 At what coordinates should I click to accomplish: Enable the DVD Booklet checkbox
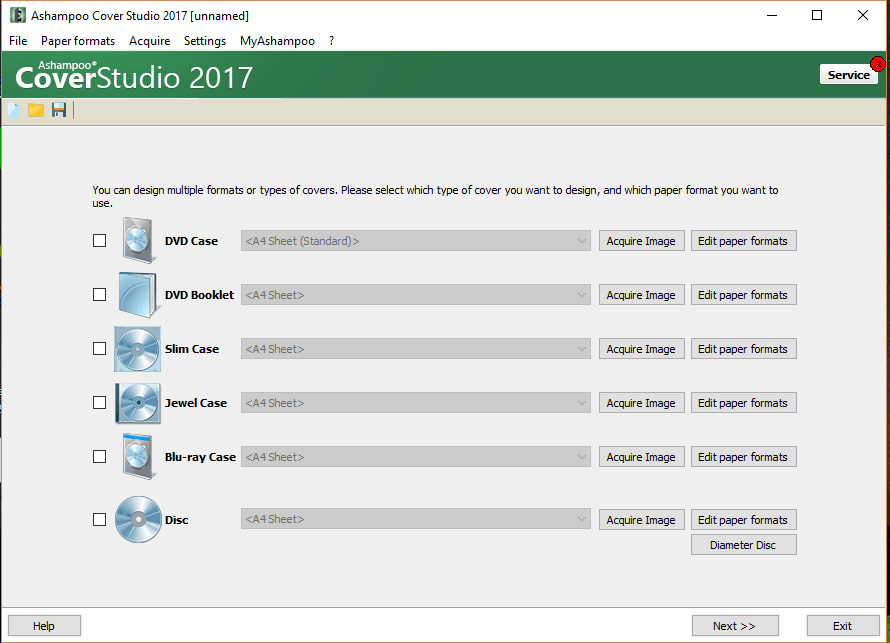99,295
